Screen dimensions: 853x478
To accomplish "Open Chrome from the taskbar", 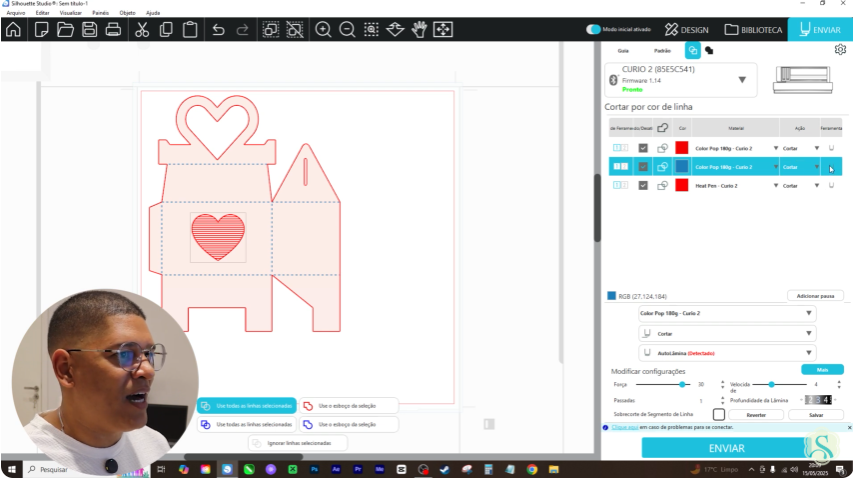I will 531,469.
